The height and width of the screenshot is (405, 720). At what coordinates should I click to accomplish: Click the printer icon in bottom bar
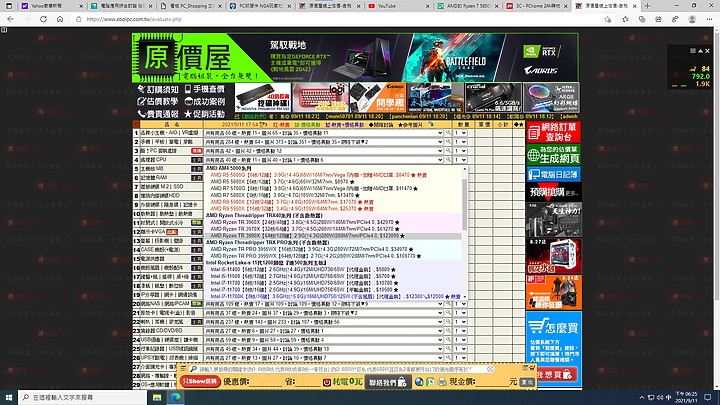pos(442,382)
